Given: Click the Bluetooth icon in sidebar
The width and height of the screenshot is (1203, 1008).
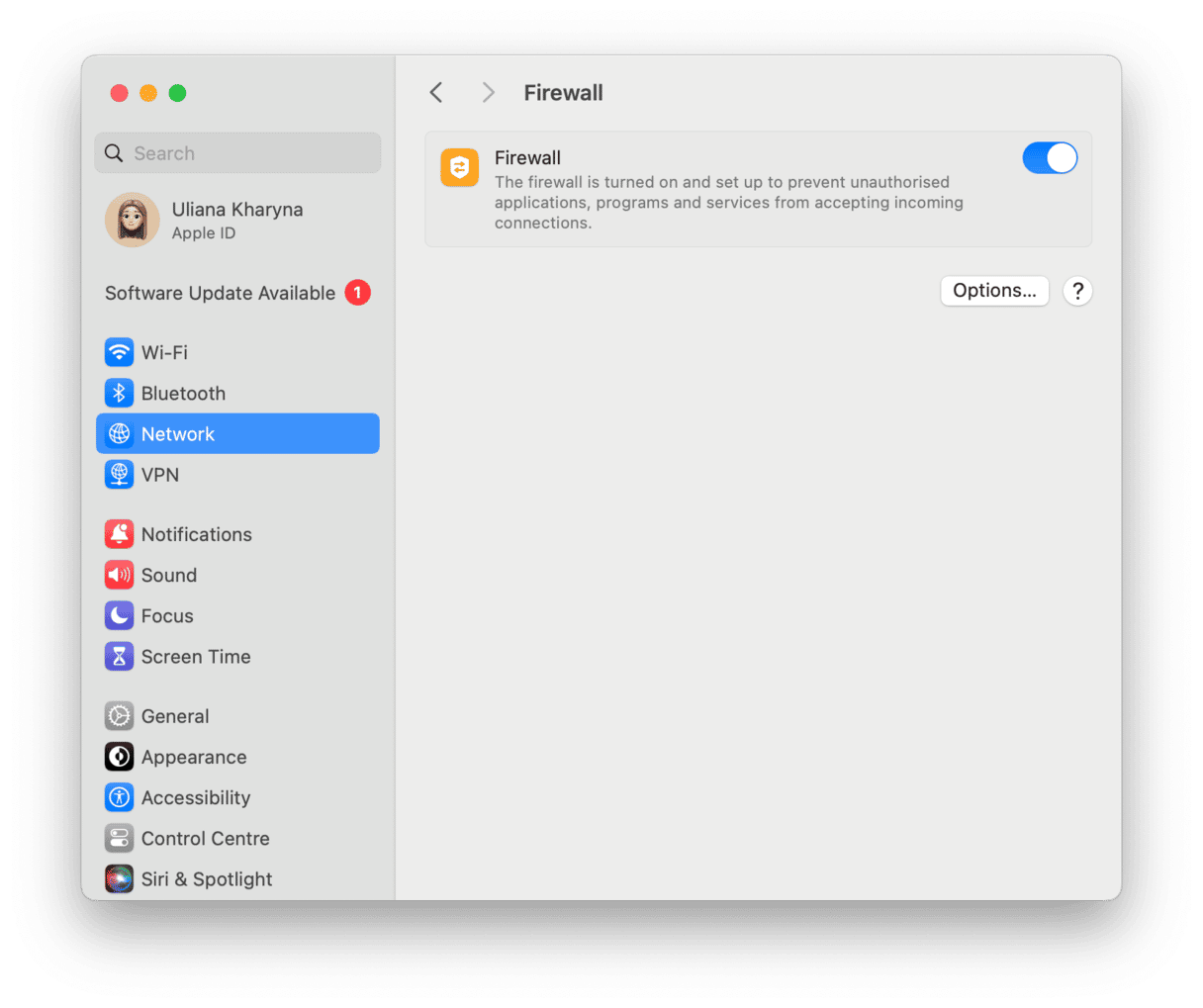Looking at the screenshot, I should (x=119, y=393).
